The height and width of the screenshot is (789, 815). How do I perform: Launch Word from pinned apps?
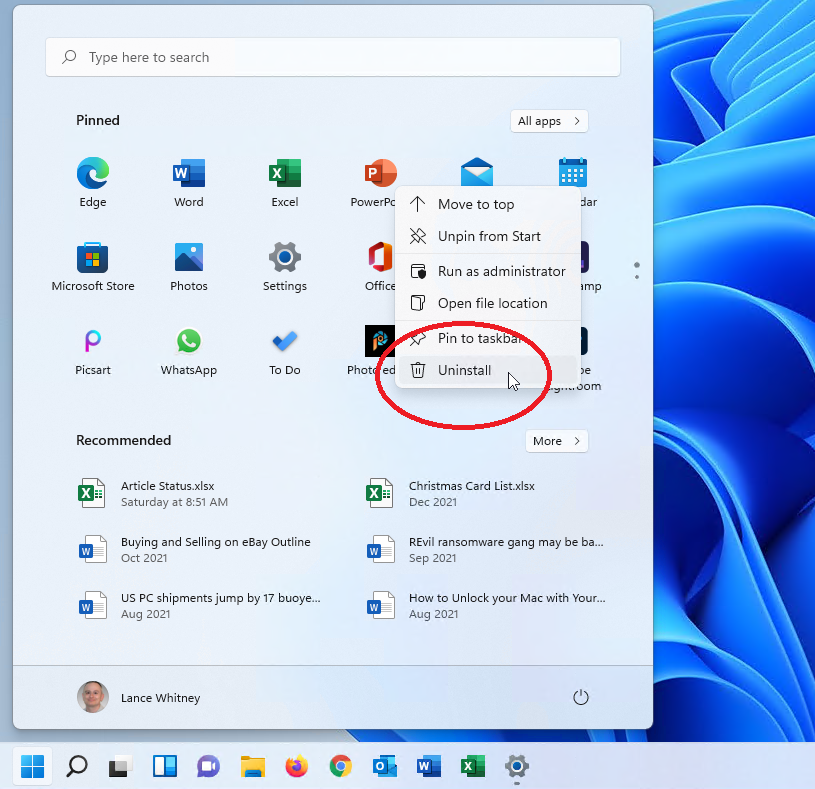[x=189, y=182]
